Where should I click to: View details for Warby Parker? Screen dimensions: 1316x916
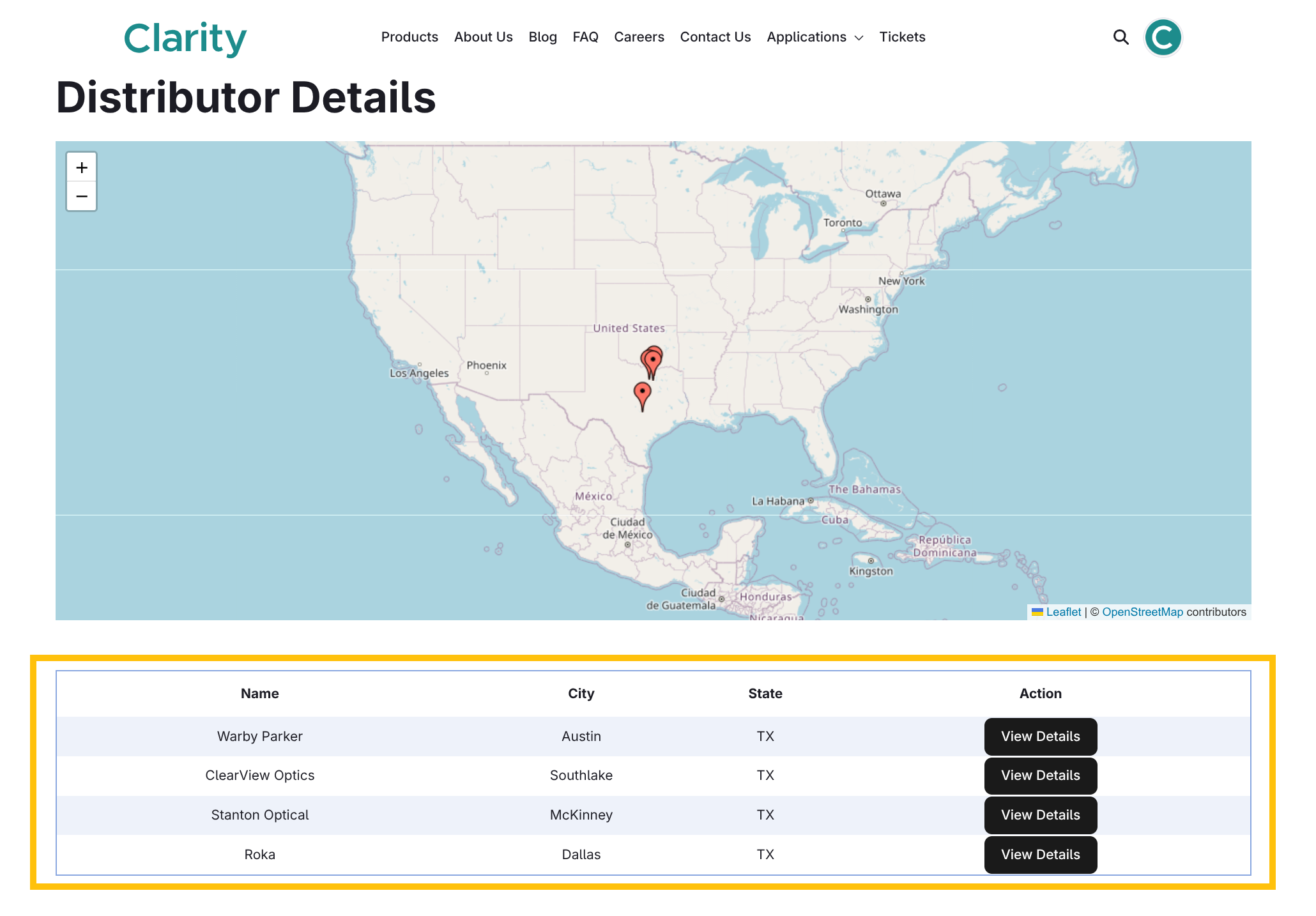[1041, 737]
